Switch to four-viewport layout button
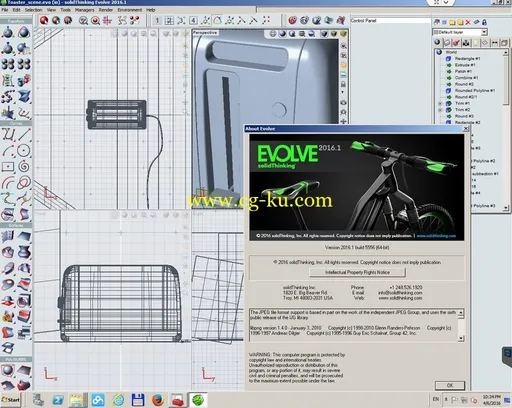This screenshot has height=408, width=512. pyautogui.click(x=193, y=21)
